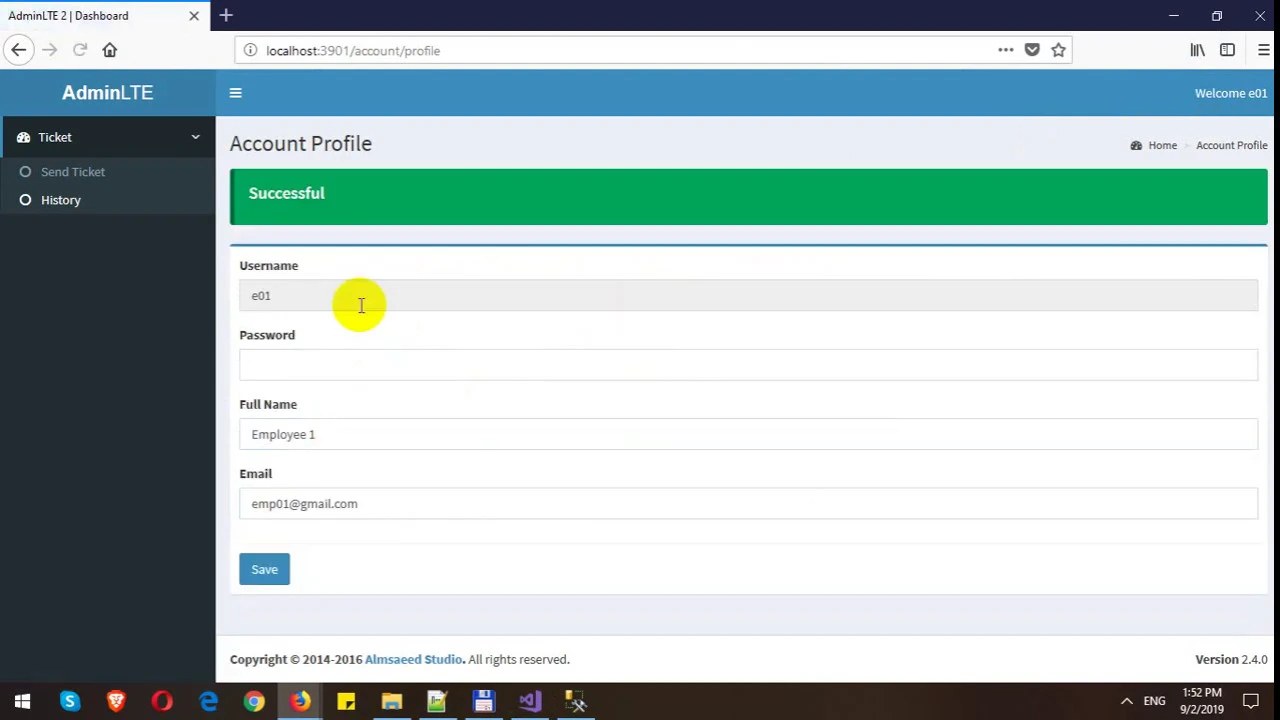
Task: Show hidden system tray icons
Action: (1126, 701)
